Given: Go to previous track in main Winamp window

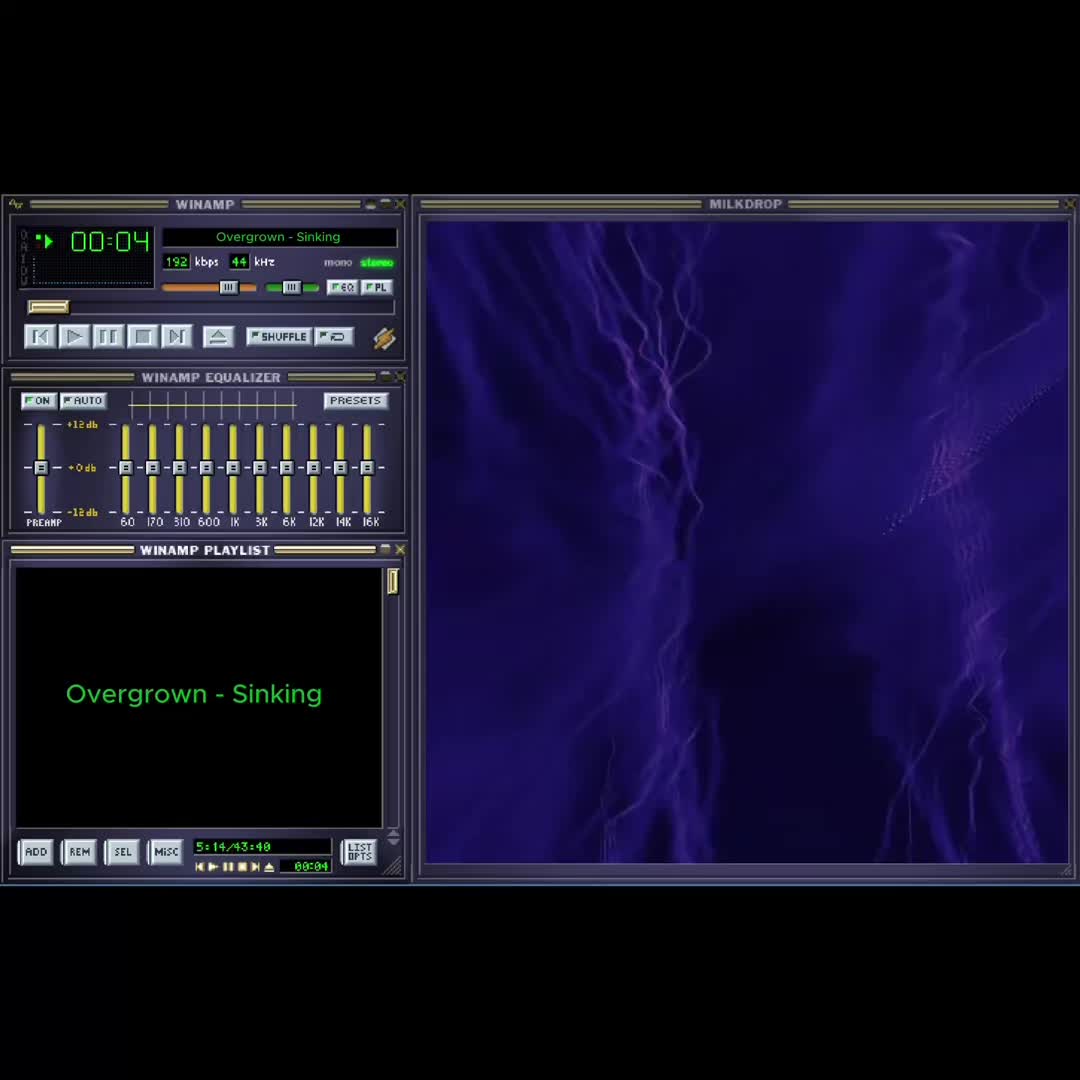Looking at the screenshot, I should click(x=40, y=337).
